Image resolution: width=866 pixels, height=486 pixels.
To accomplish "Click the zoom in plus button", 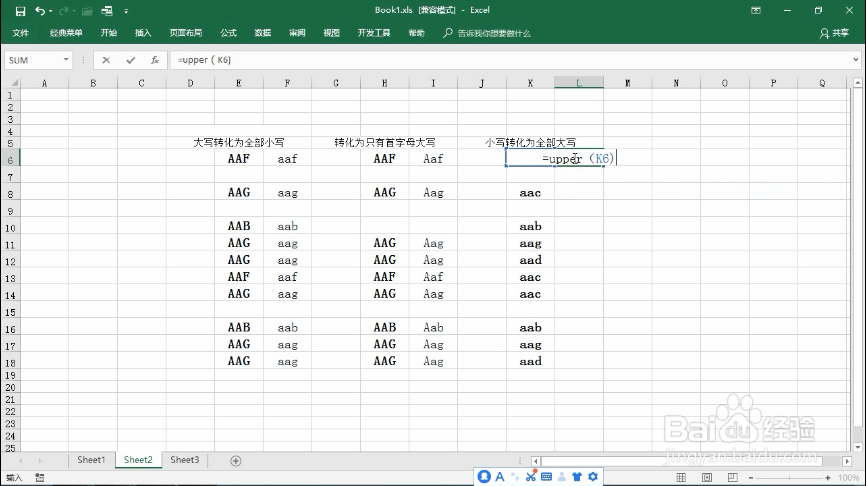I will 827,478.
